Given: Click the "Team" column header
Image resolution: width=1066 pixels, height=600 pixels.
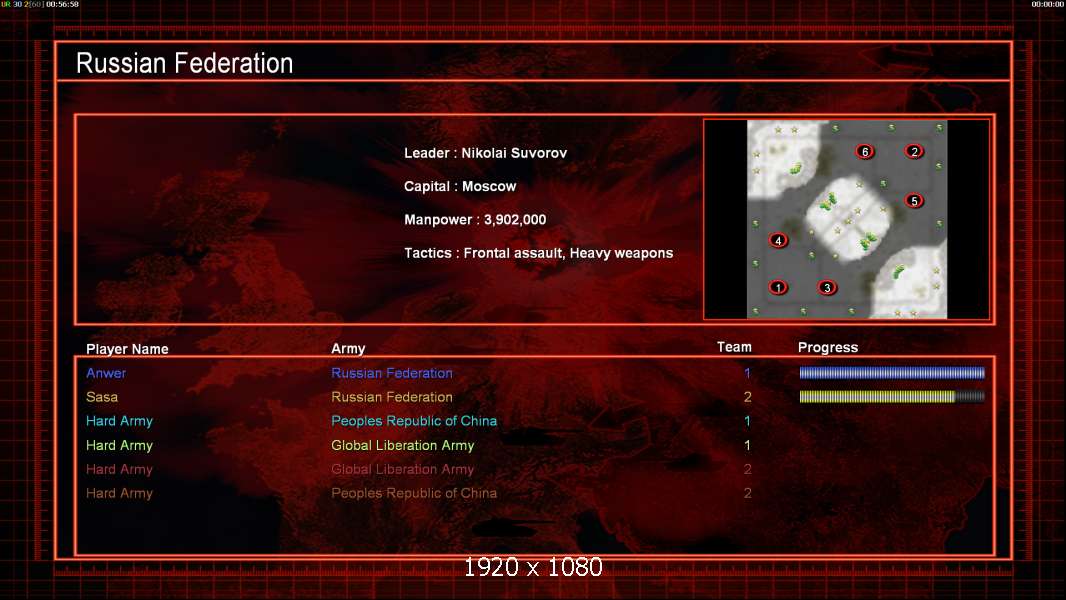Looking at the screenshot, I should [x=734, y=347].
